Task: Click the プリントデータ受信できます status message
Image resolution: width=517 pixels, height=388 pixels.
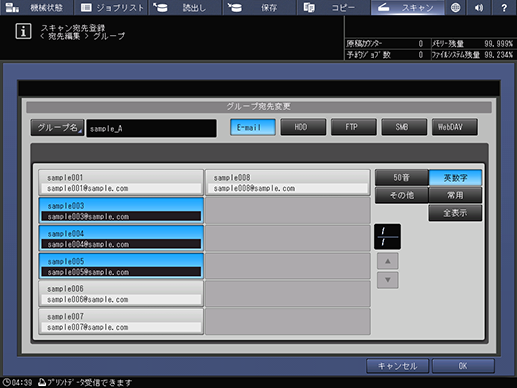Action: pyautogui.click(x=90, y=382)
